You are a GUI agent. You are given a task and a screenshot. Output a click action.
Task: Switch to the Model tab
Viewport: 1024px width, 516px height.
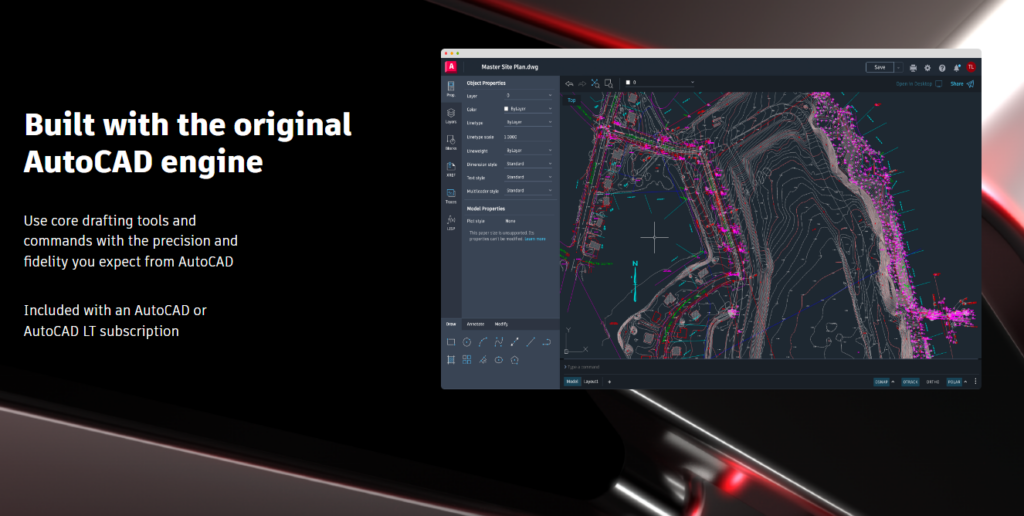(572, 381)
